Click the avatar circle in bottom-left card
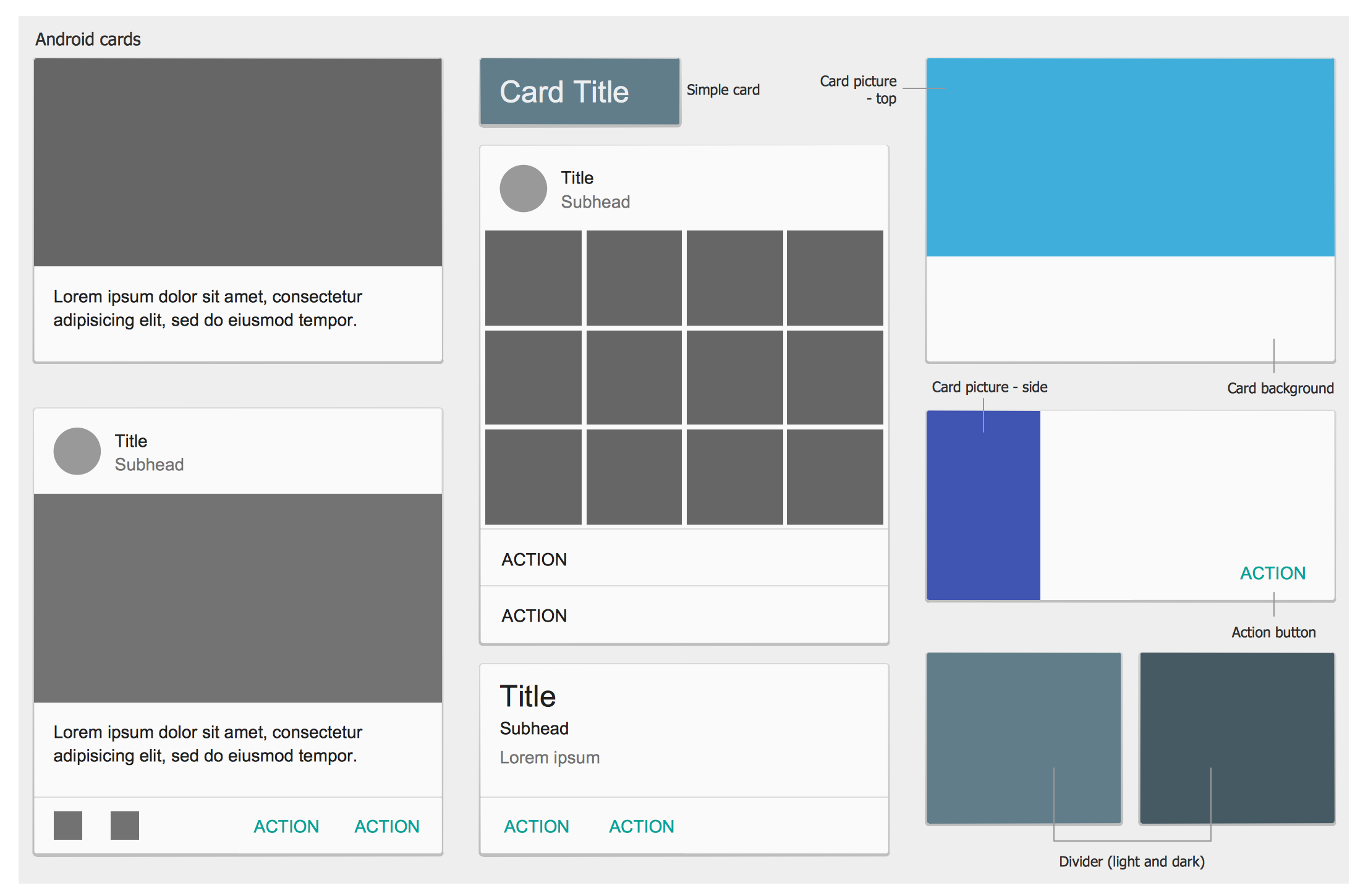The height and width of the screenshot is (896, 1355). pos(77,451)
